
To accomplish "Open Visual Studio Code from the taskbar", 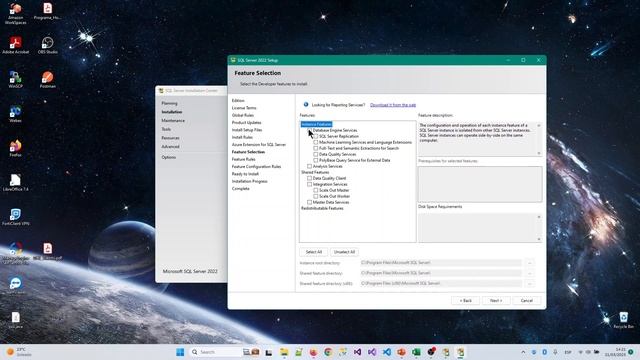I will [387, 352].
